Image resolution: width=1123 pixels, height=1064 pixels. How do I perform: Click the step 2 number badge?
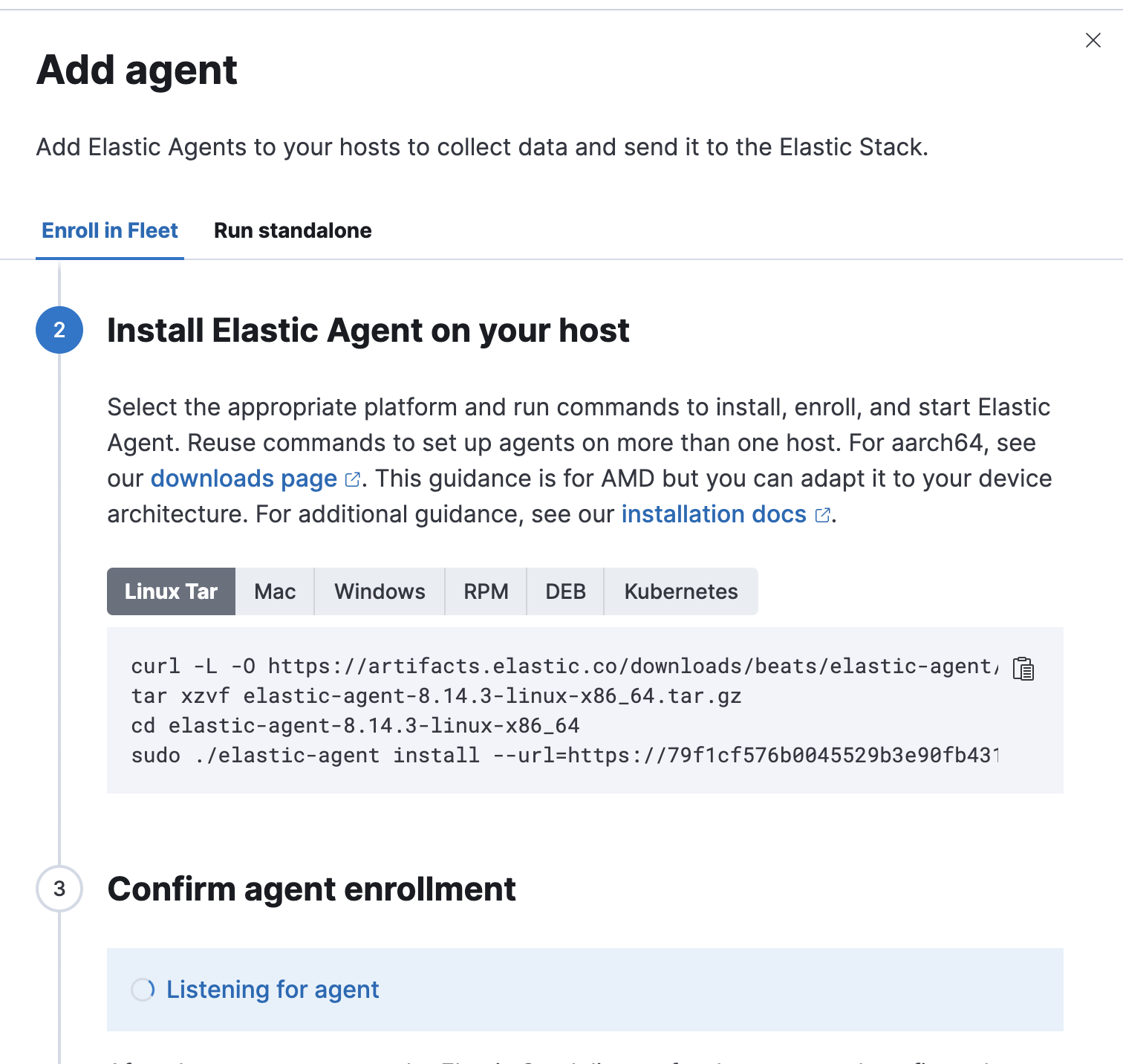59,330
